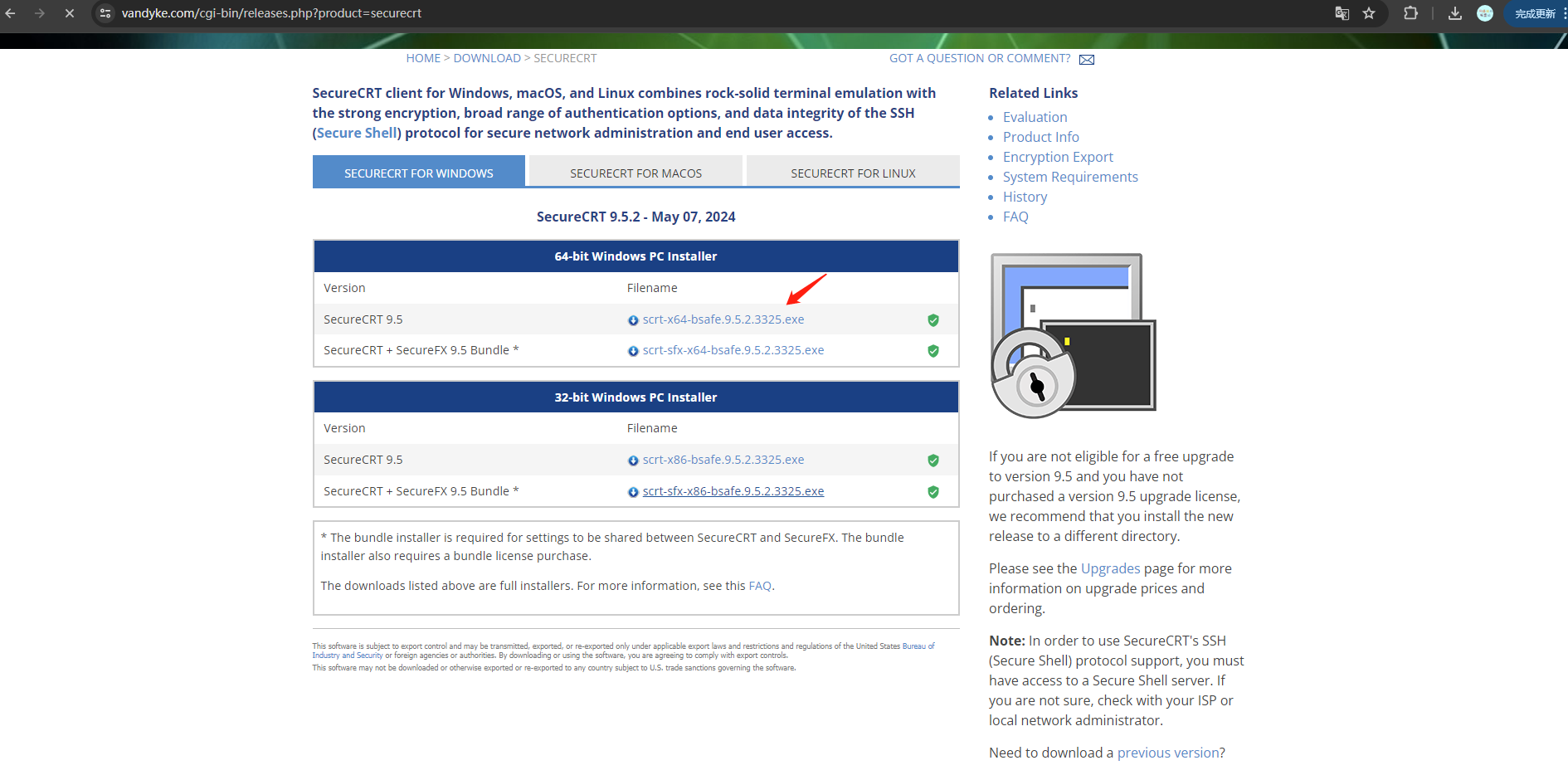Open the Product Info link
Viewport: 1568px width, 775px height.
1041,137
